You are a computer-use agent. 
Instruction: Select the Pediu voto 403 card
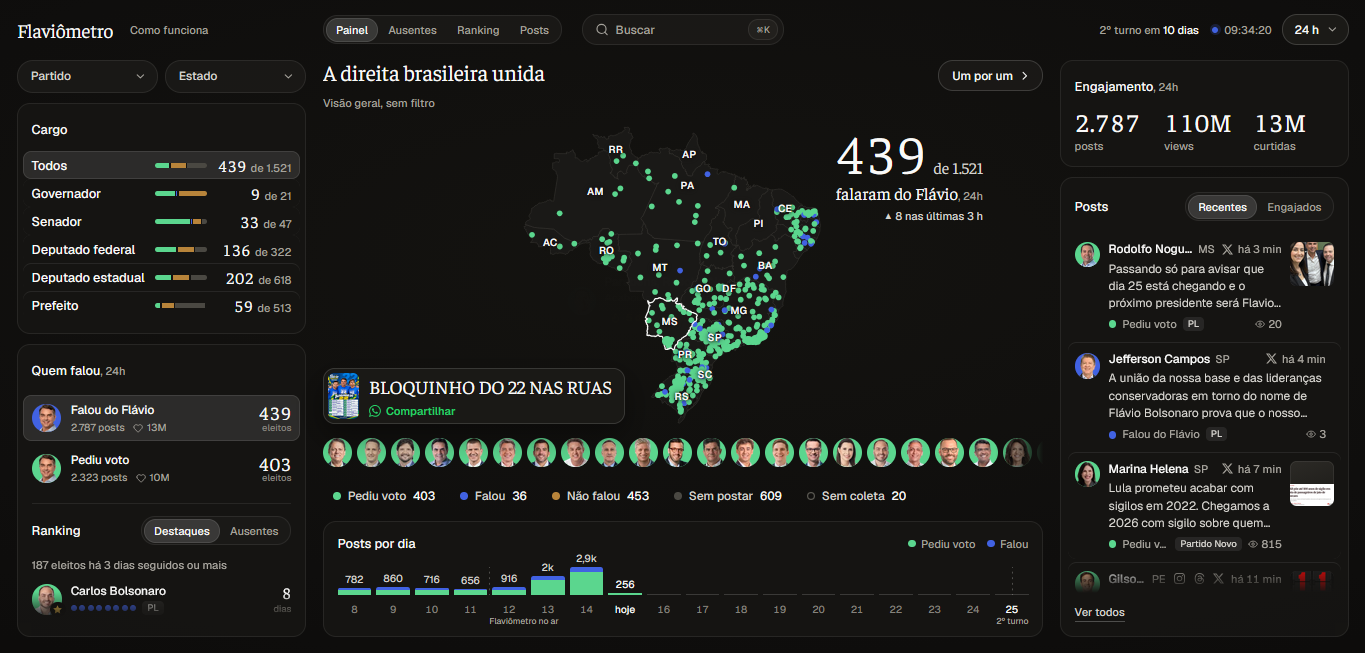161,468
